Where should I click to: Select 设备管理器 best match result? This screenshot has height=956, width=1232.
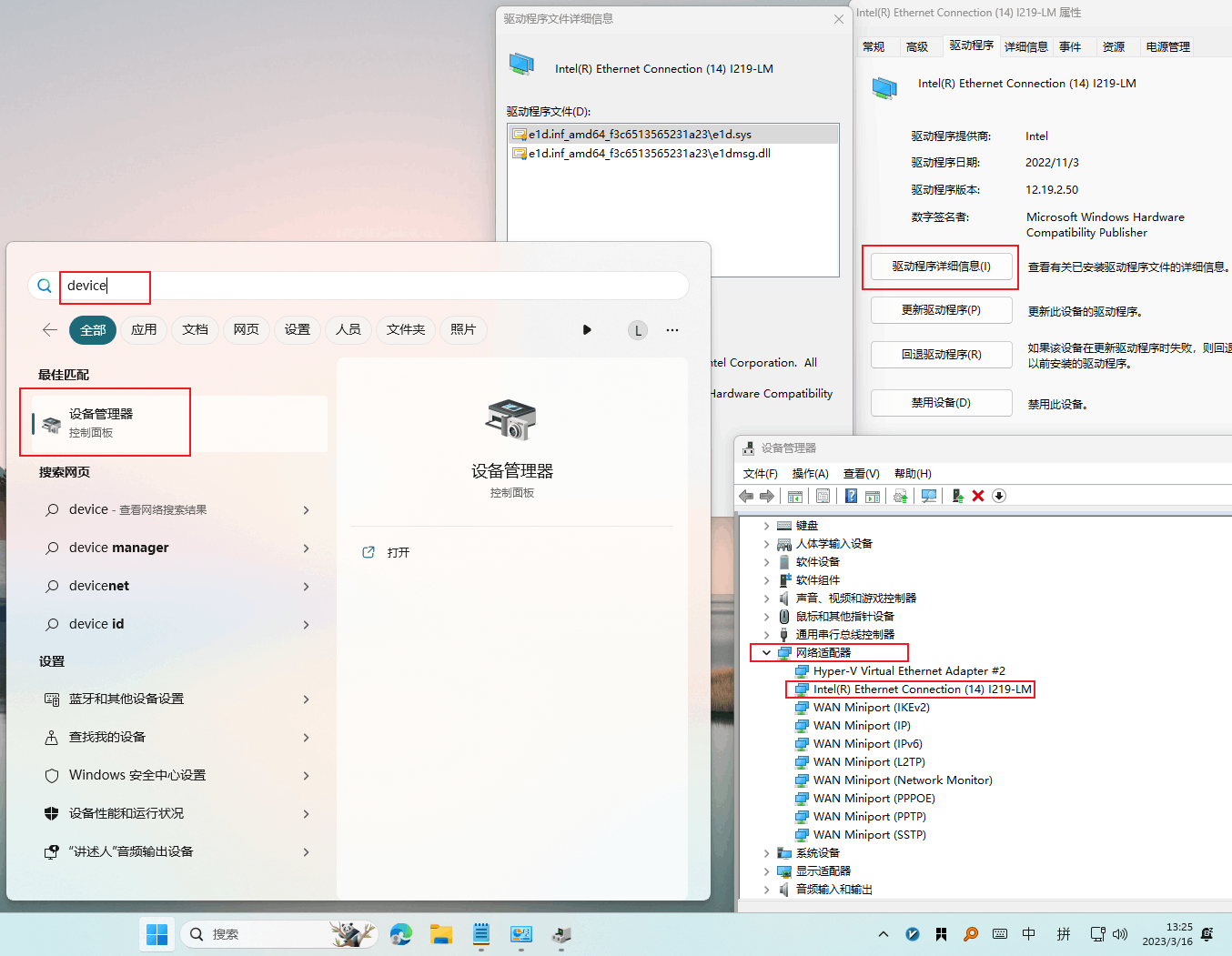(179, 423)
